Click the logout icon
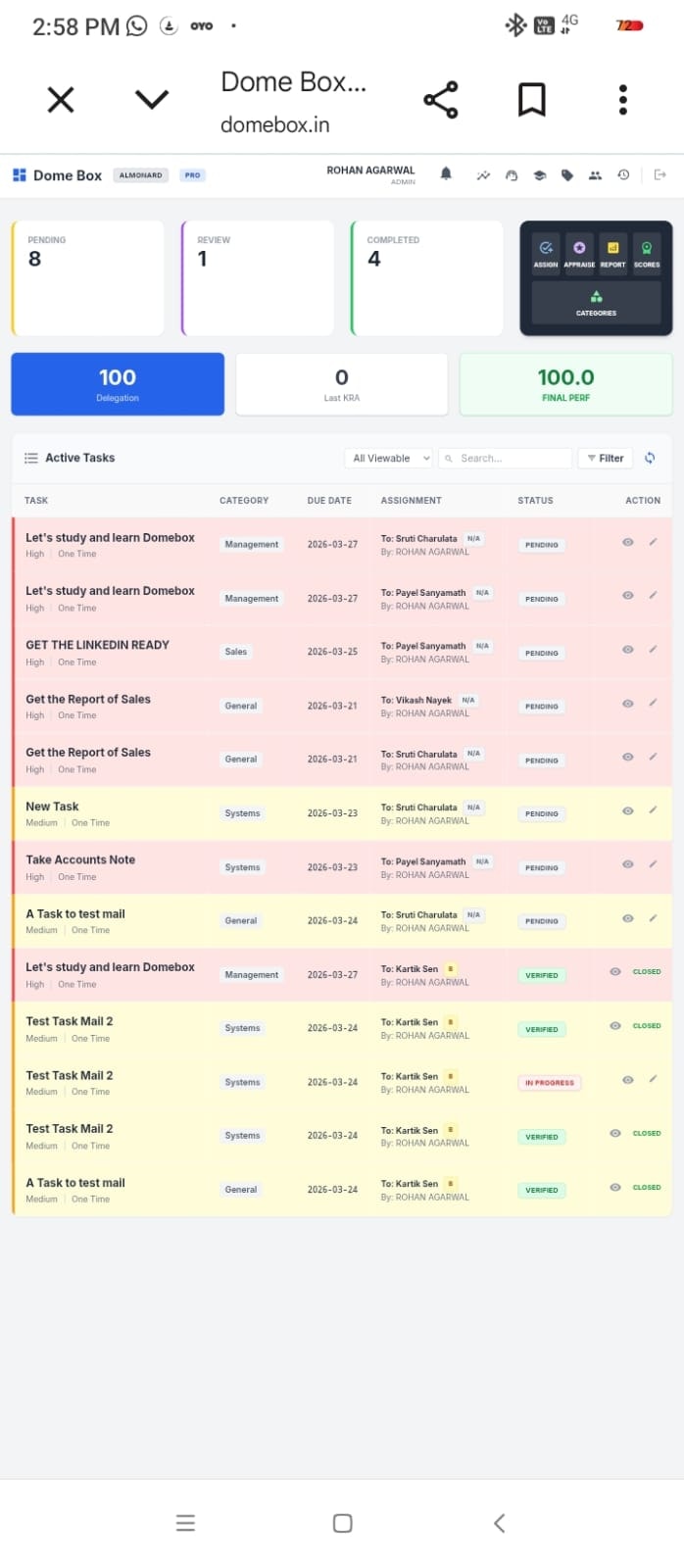Screen dimensions: 684x1568 coord(660,175)
